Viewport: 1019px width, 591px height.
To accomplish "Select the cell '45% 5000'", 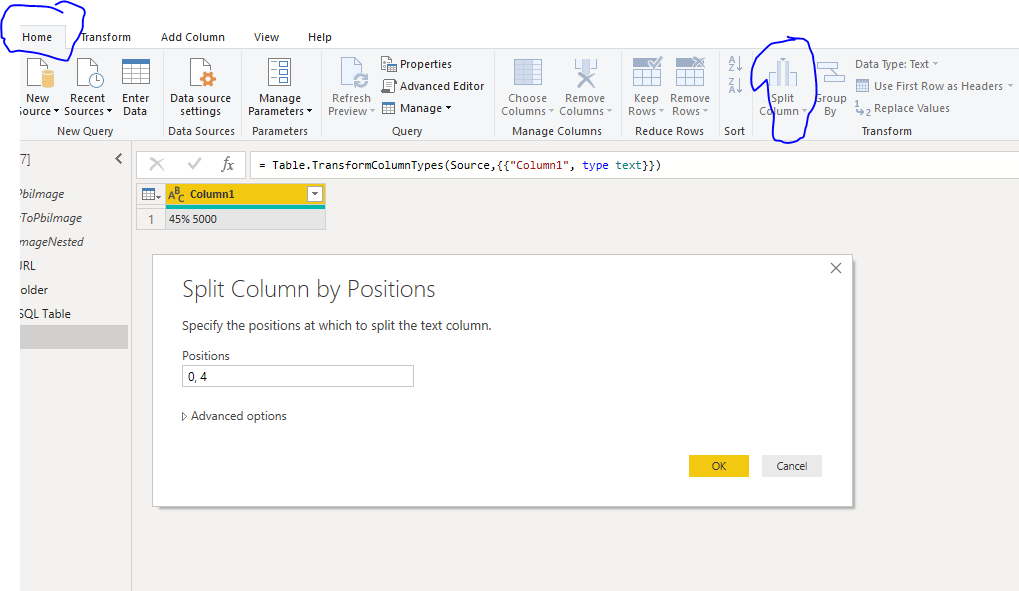I will [246, 219].
